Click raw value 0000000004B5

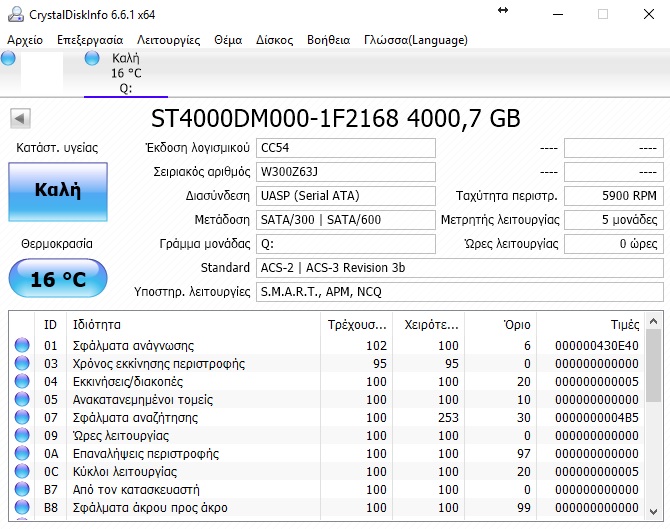(x=597, y=417)
